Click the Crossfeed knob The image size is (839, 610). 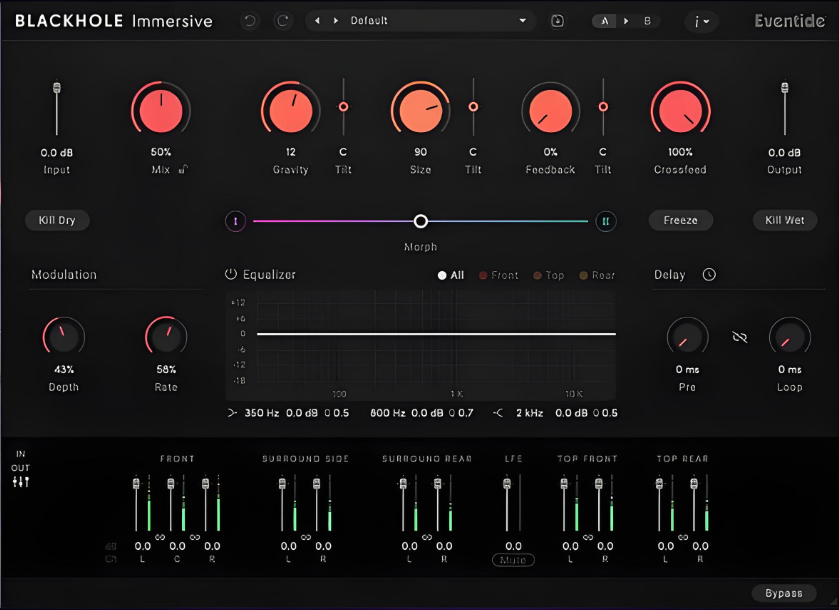tap(681, 111)
